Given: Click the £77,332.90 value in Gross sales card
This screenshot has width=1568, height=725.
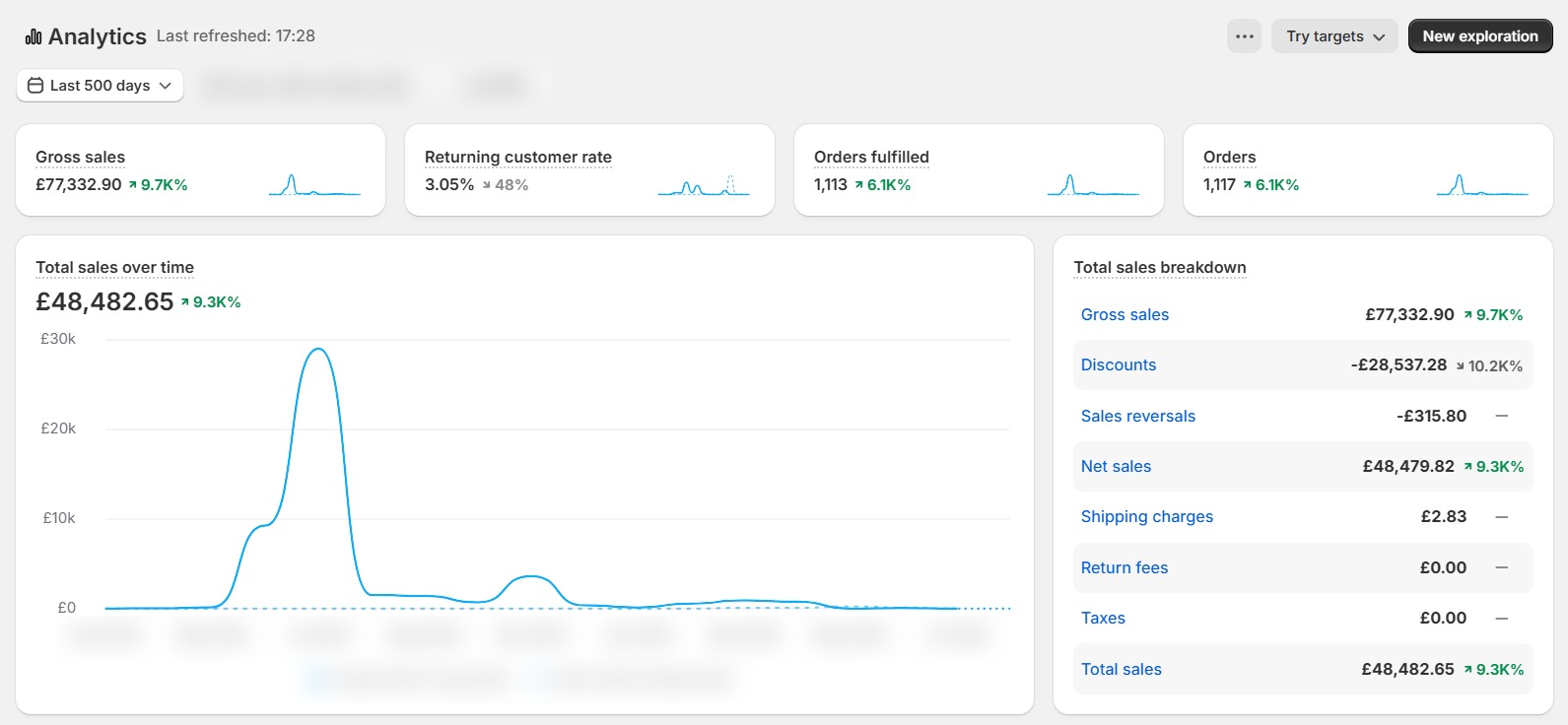Looking at the screenshot, I should coord(79,184).
